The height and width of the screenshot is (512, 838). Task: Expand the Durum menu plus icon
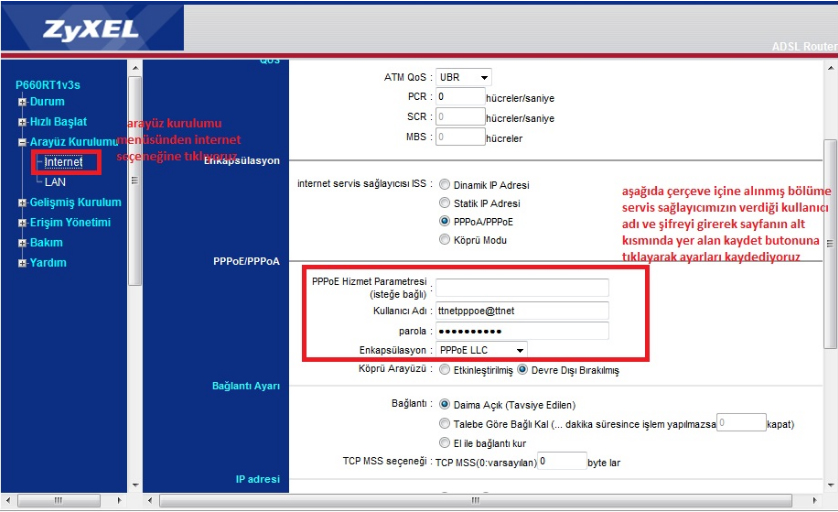click(21, 102)
